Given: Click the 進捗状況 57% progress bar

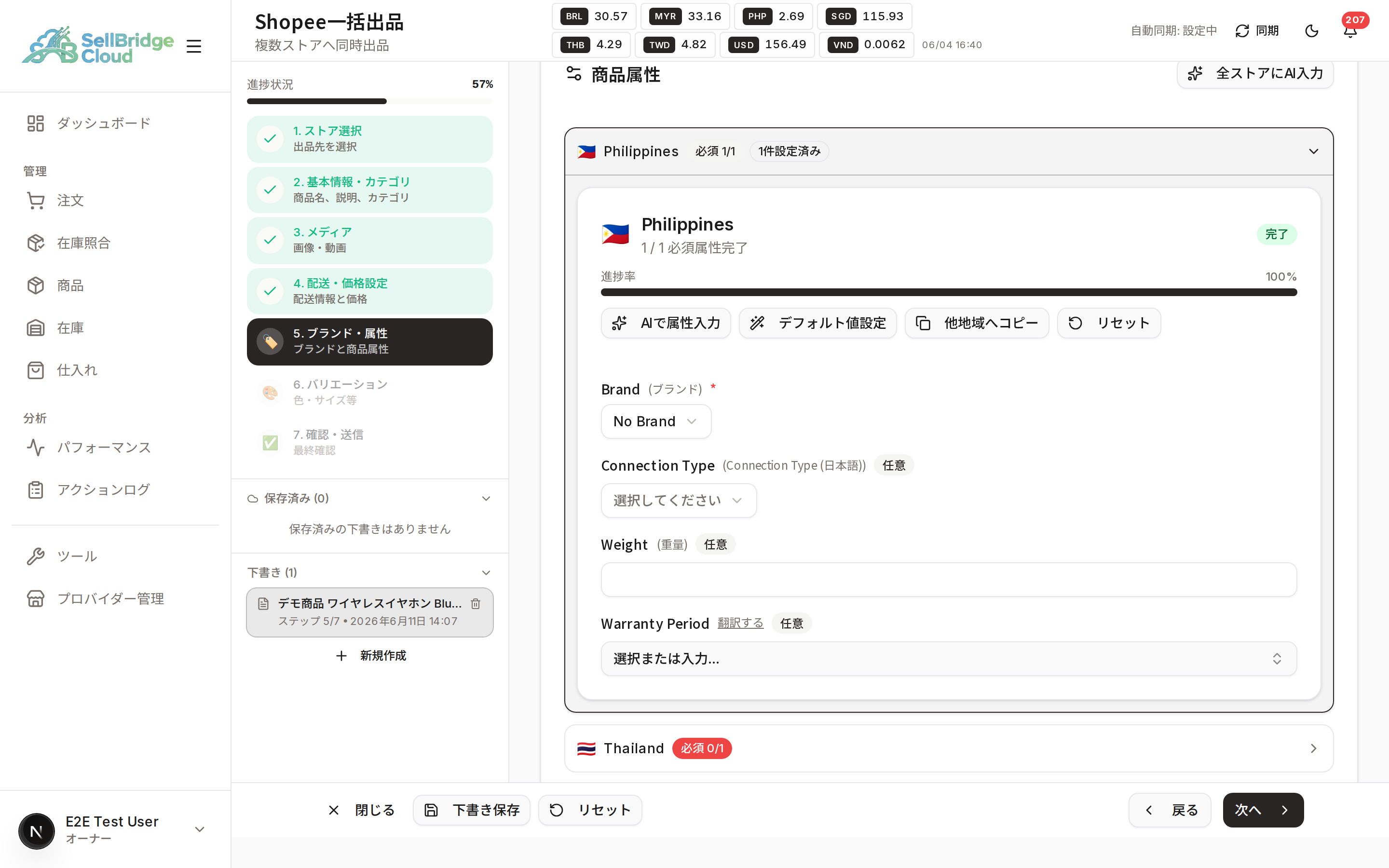Looking at the screenshot, I should 369,101.
